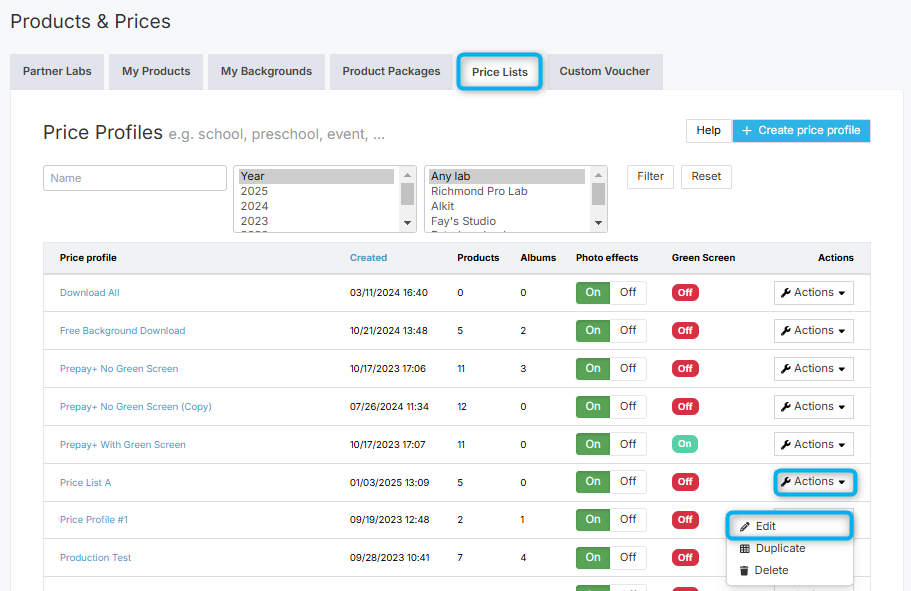
Task: Choose Fay's Studio in lab list
Action: click(x=507, y=221)
